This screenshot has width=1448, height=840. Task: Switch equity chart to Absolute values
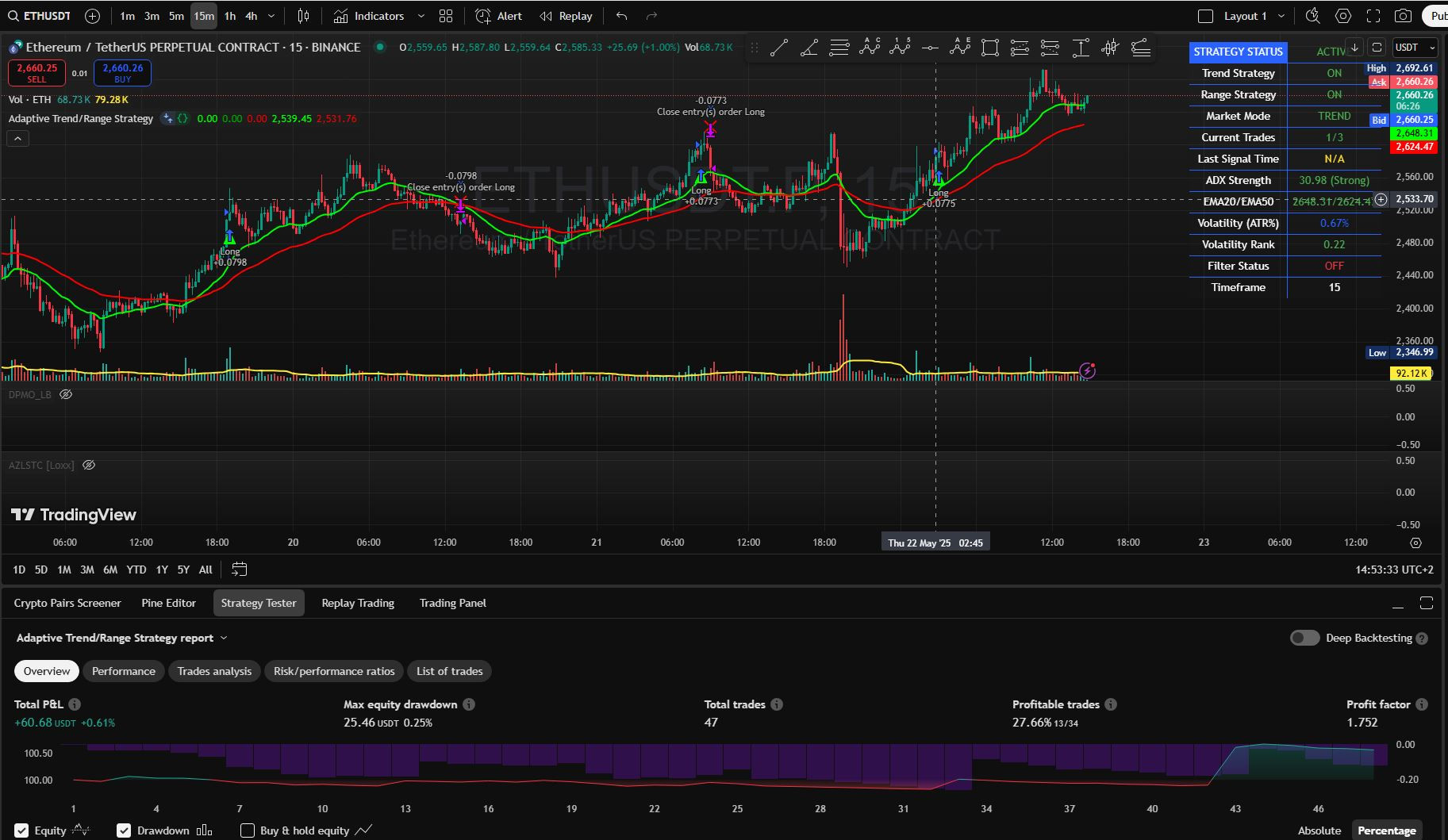pyautogui.click(x=1319, y=830)
